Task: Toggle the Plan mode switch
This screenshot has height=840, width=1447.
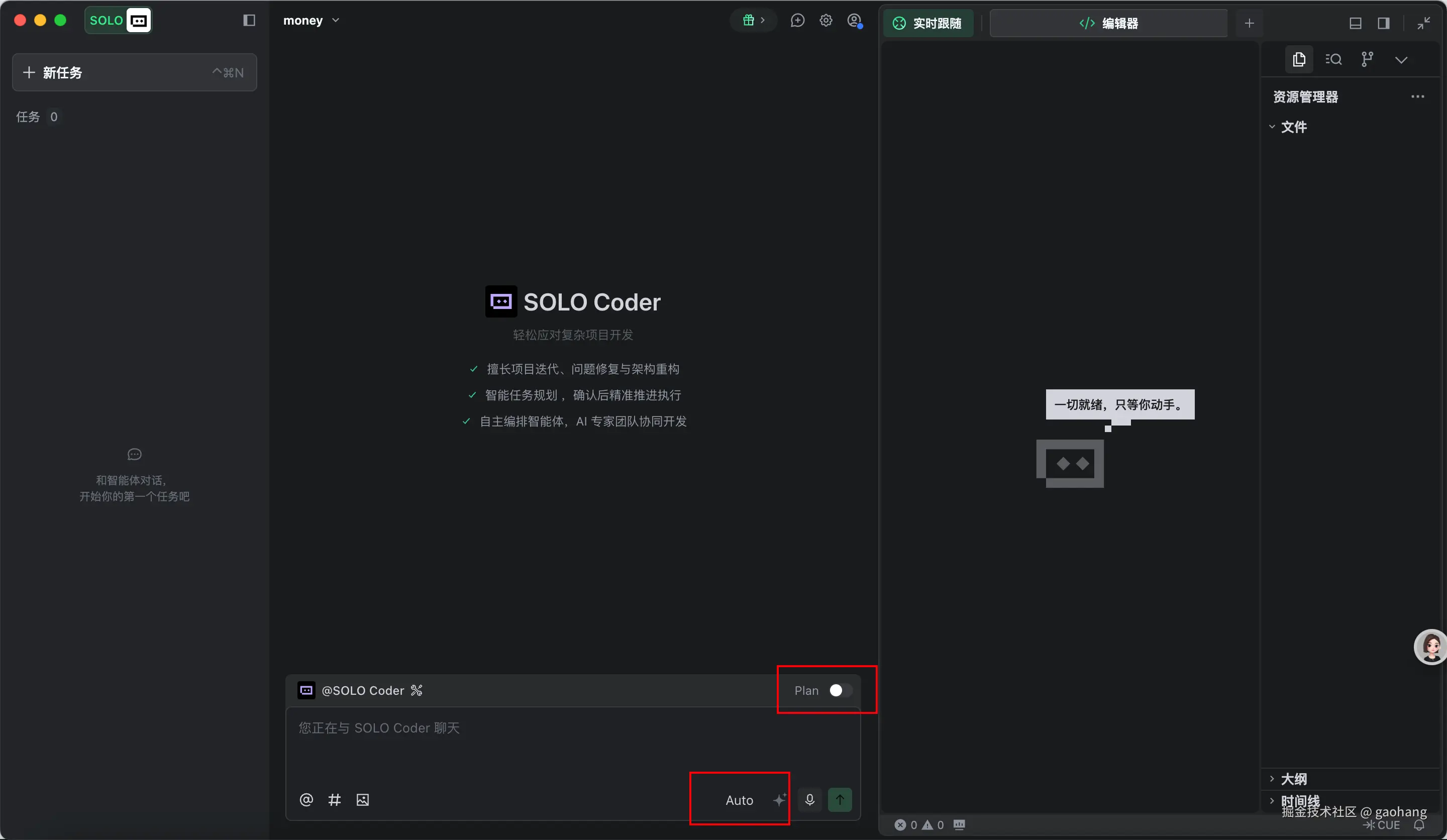Action: click(x=840, y=690)
